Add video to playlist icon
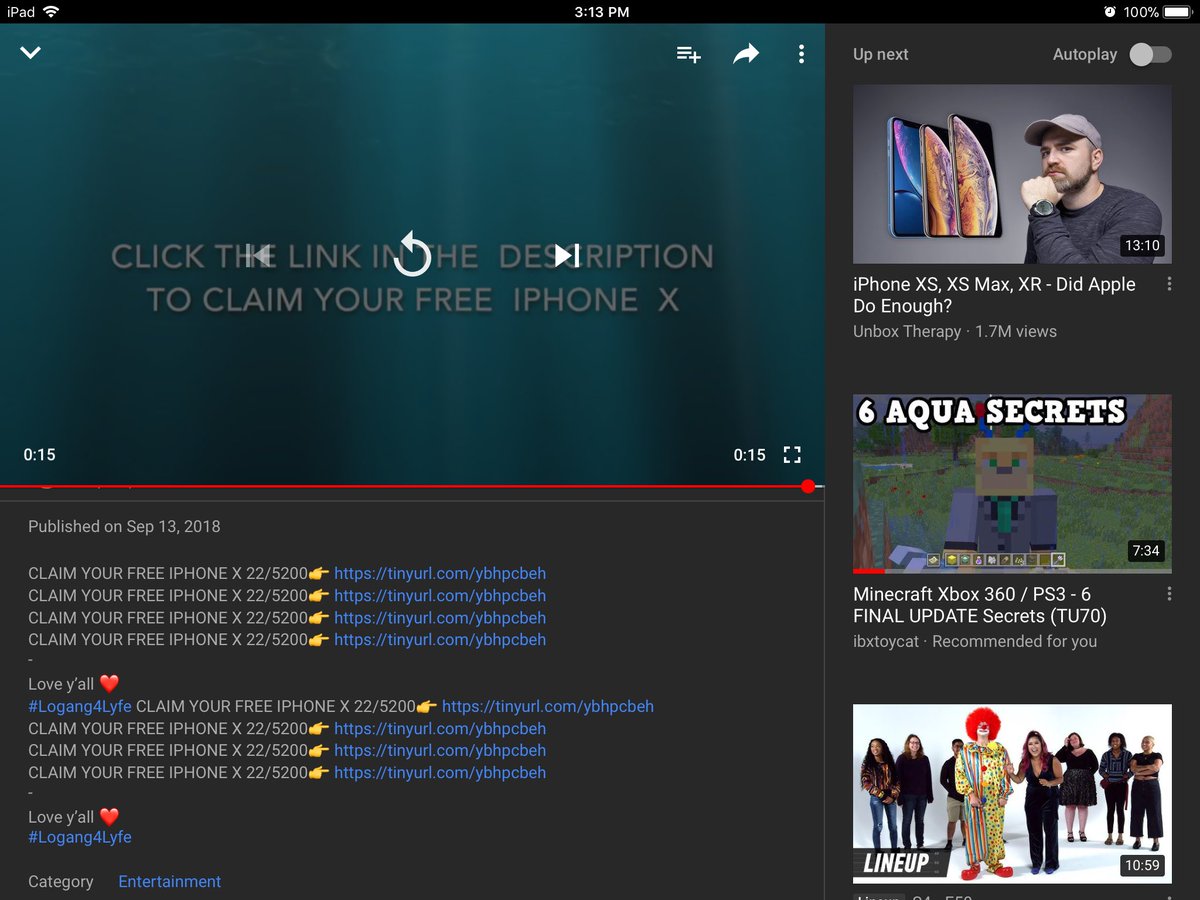Screen dimensions: 1200x900 [x=688, y=54]
